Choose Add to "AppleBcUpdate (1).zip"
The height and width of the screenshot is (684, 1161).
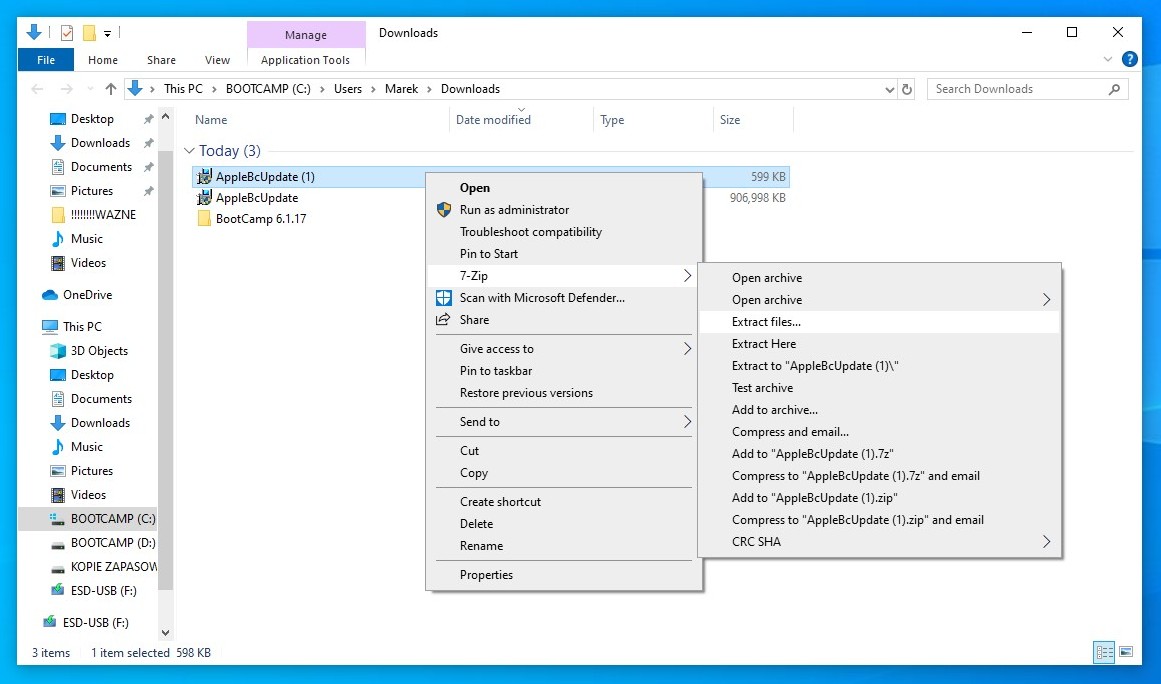coord(880,498)
